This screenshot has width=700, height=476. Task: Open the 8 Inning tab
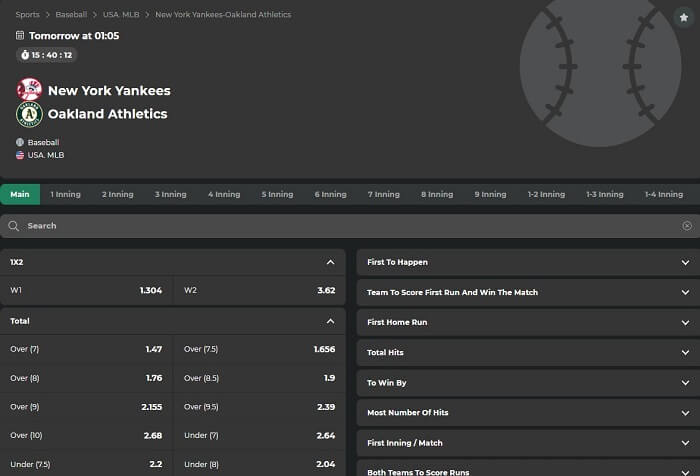[437, 194]
